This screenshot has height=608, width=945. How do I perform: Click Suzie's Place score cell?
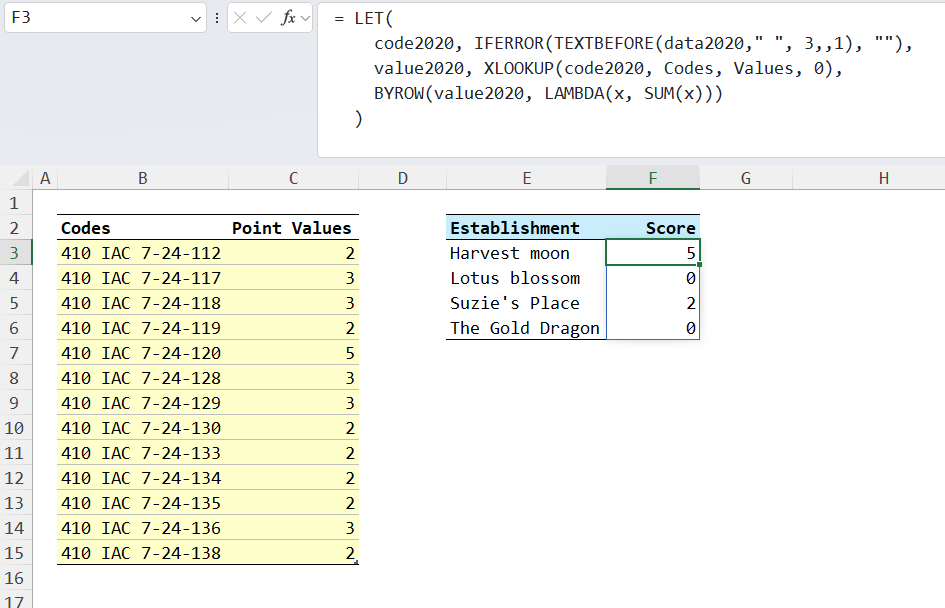(652, 303)
